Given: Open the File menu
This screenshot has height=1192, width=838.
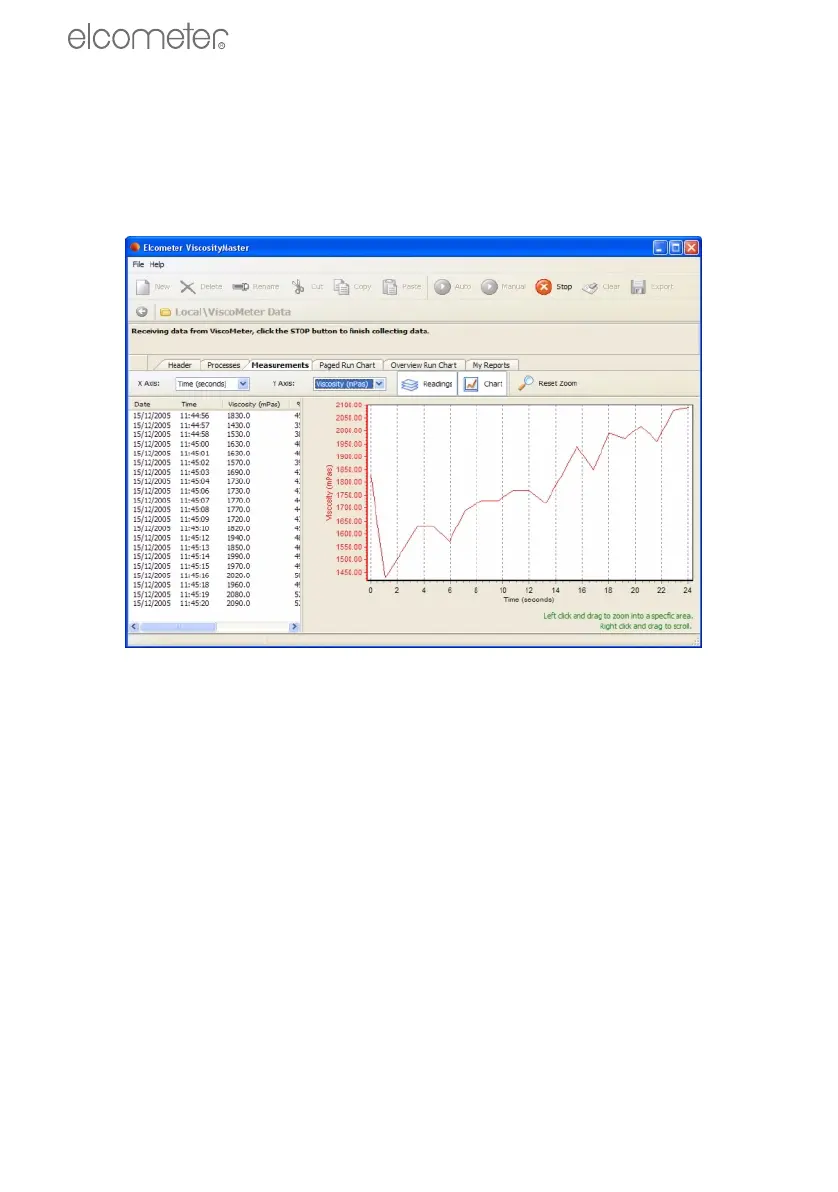Looking at the screenshot, I should point(138,265).
